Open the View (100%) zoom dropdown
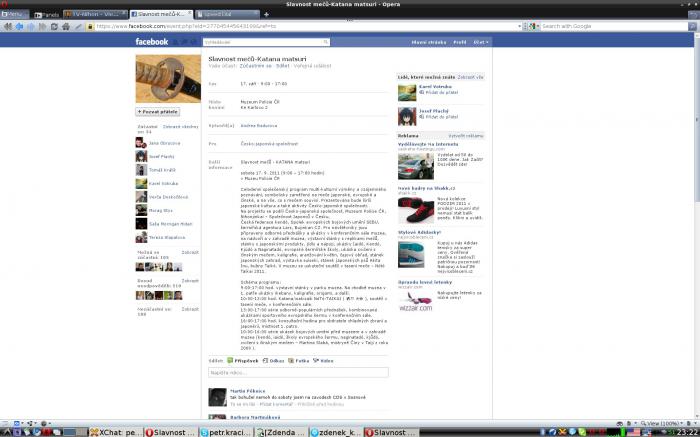 (662, 423)
